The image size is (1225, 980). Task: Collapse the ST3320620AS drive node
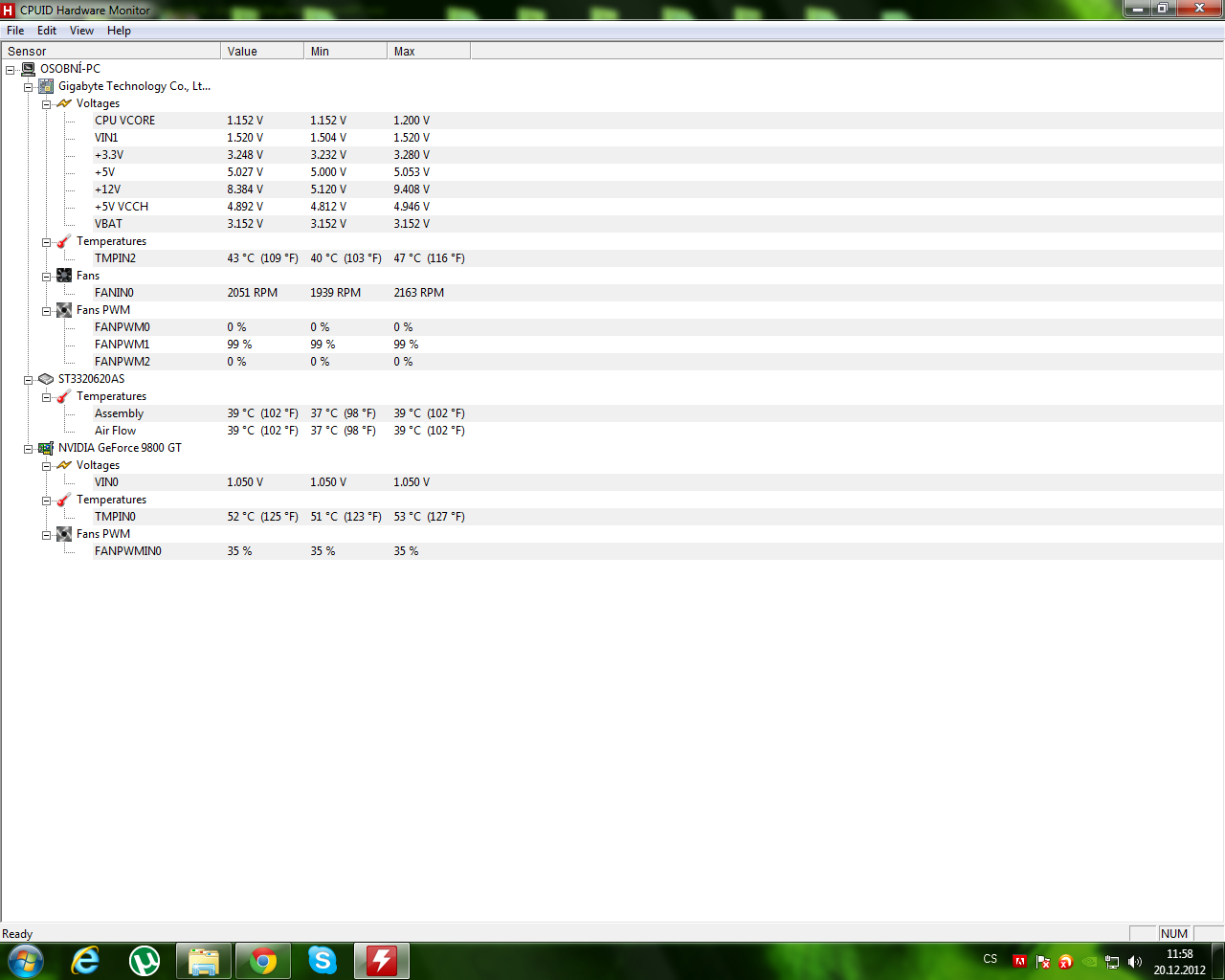(29, 380)
